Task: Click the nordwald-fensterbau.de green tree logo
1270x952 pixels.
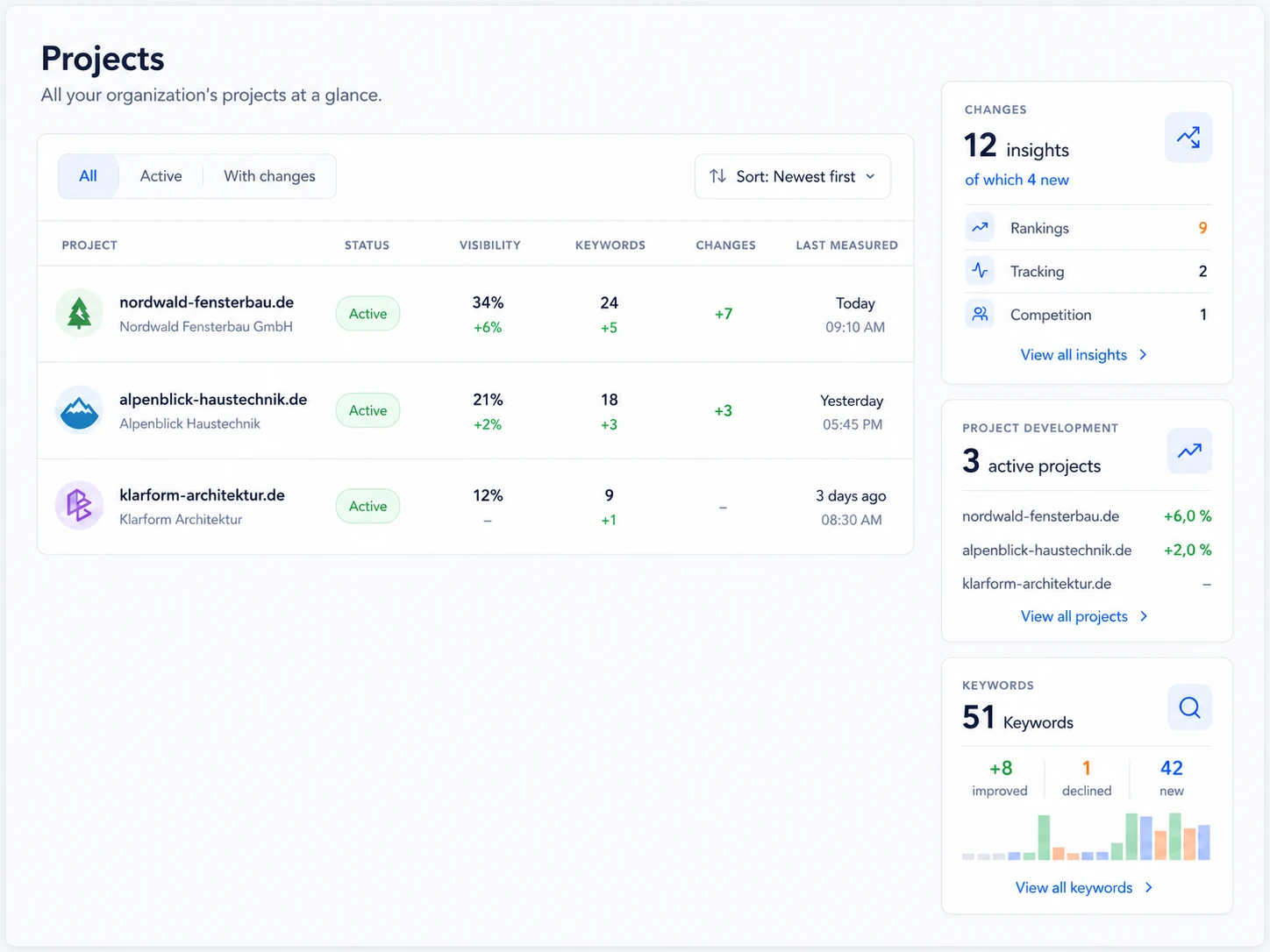Action: click(79, 314)
